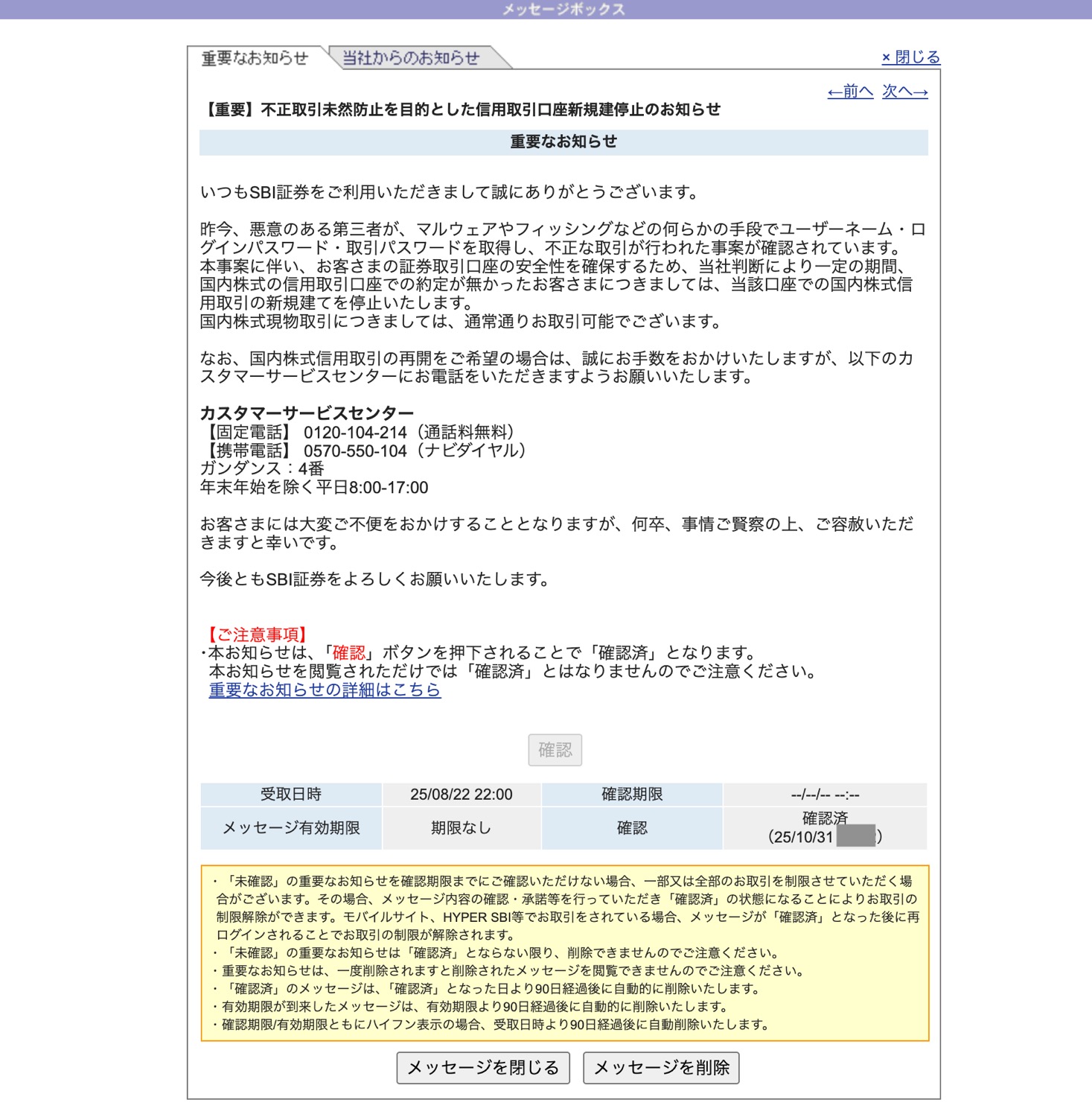Select the 25/08/22 22:00 received date cell
The width and height of the screenshot is (1092, 1117).
click(461, 795)
